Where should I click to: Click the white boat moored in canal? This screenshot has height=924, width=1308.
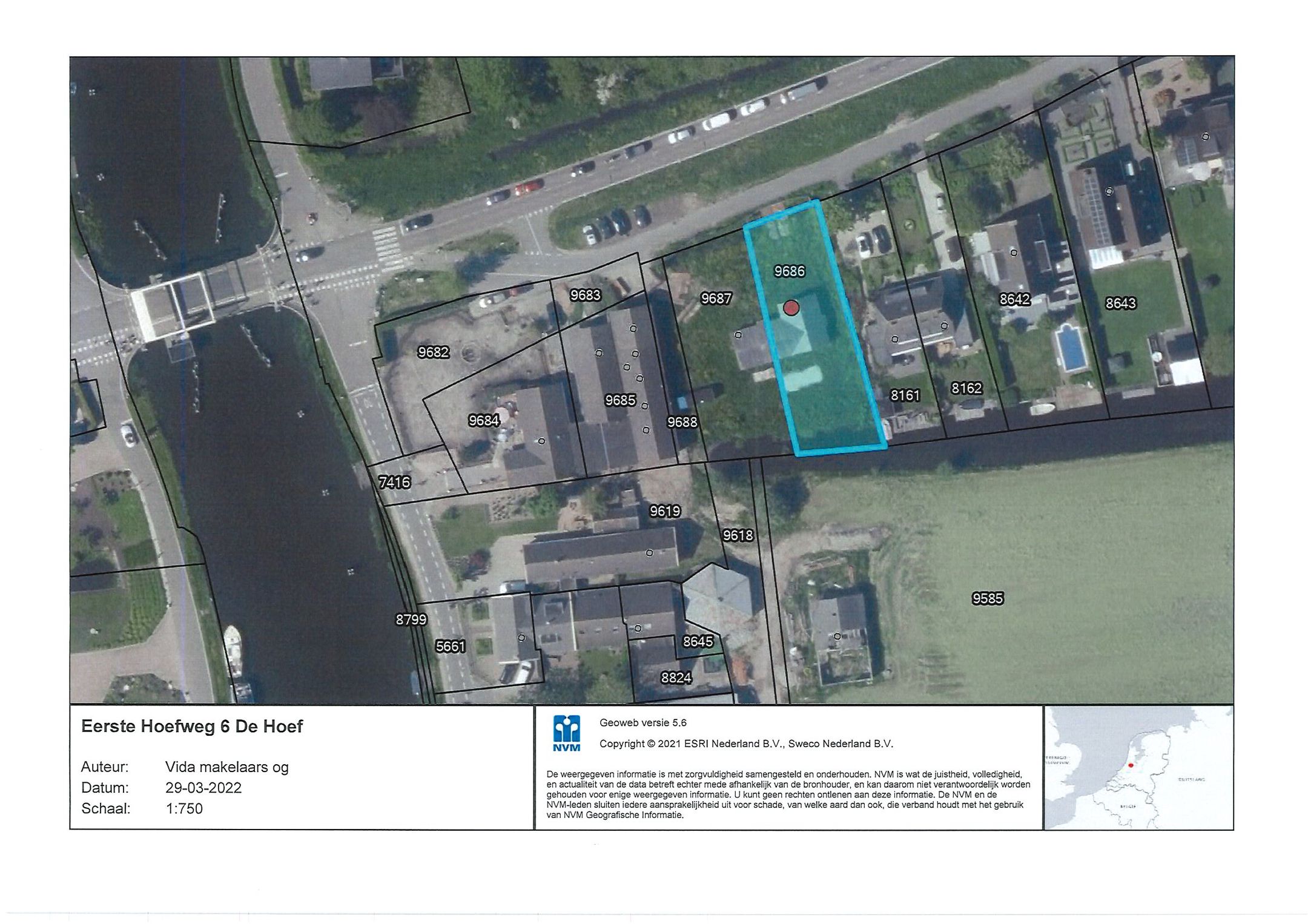(233, 645)
